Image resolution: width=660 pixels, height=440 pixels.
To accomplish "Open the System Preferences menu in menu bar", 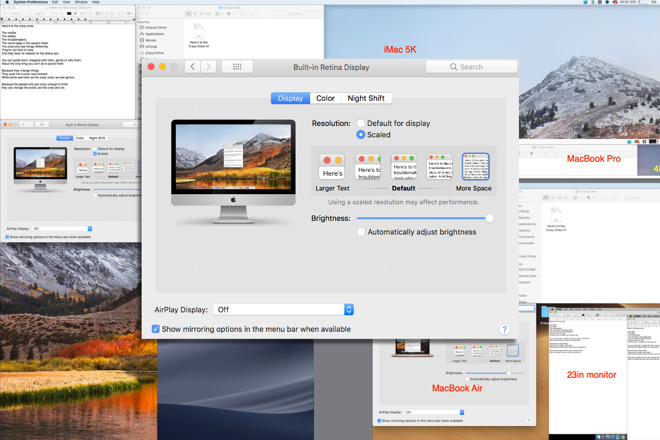I will [x=30, y=2].
